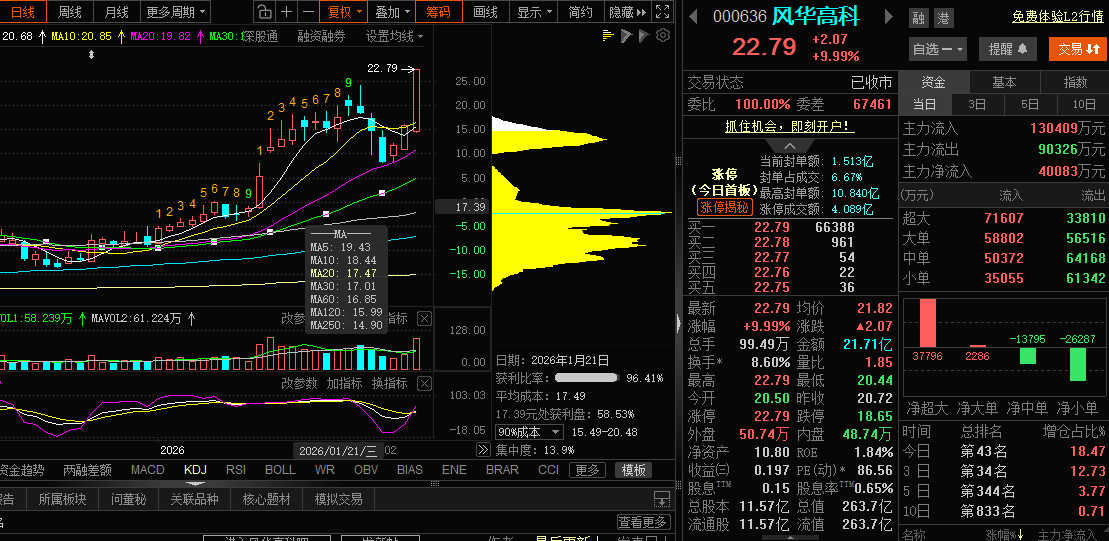Select 5日 fund flow period
This screenshot has height=541, width=1109.
pyautogui.click(x=1030, y=105)
